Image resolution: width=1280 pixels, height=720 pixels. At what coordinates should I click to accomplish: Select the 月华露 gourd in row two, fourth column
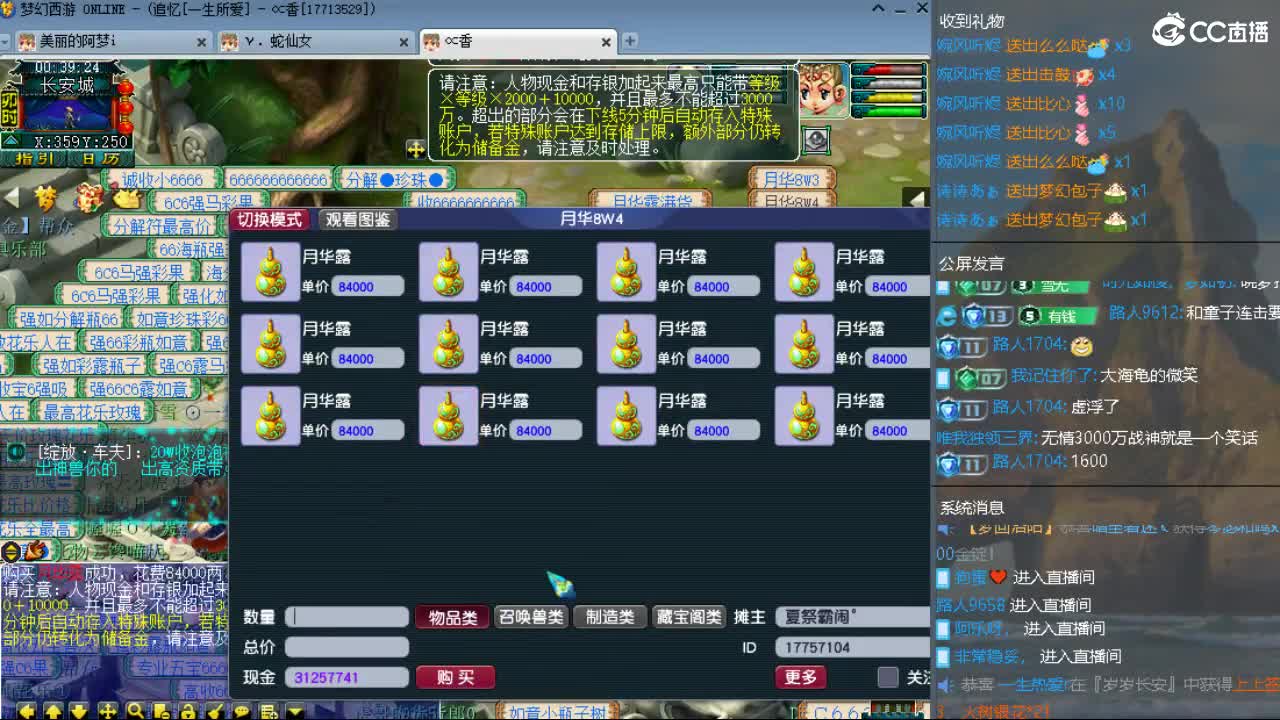coord(804,344)
